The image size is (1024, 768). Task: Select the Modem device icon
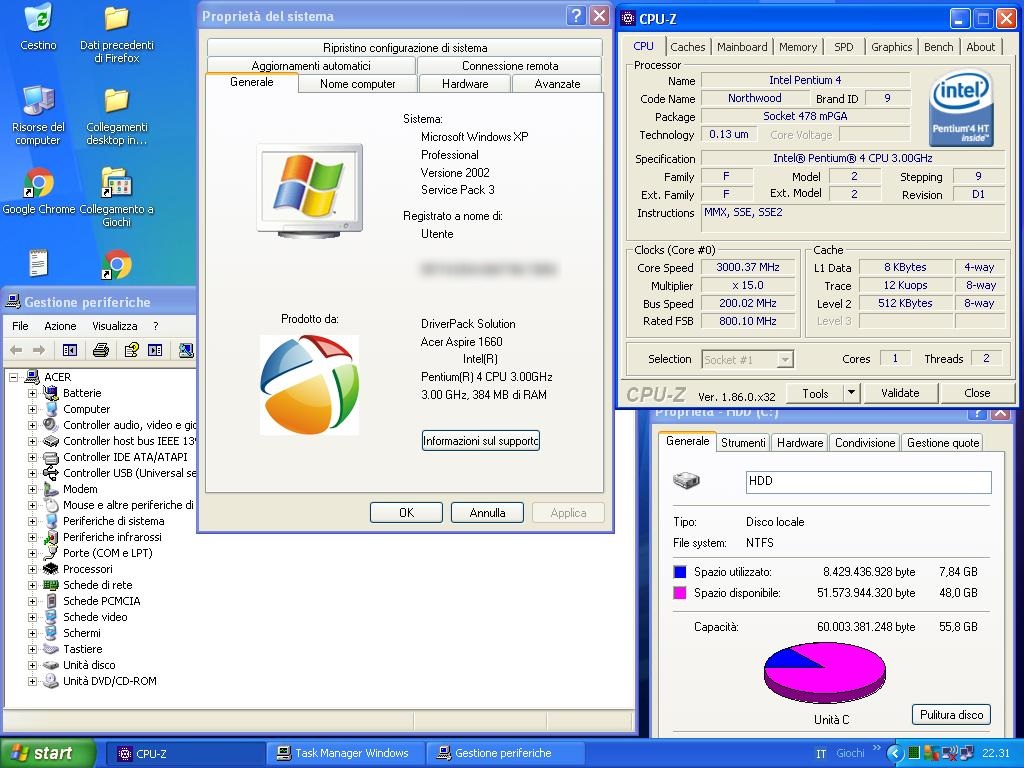point(50,488)
